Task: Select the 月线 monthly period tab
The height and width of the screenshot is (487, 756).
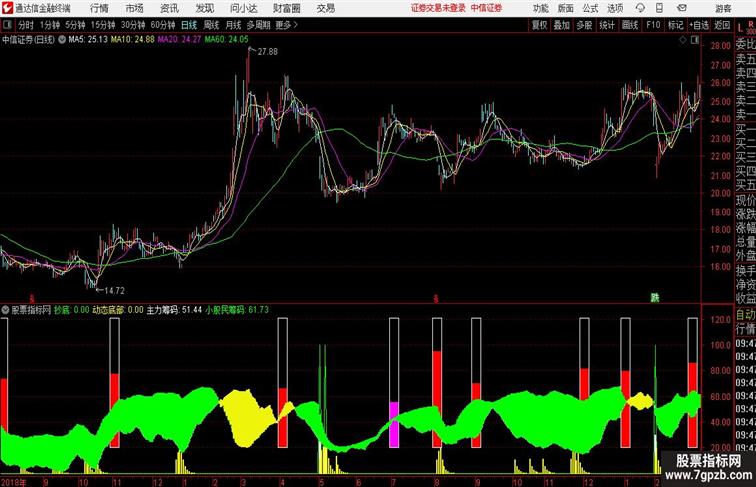Action: pos(233,25)
